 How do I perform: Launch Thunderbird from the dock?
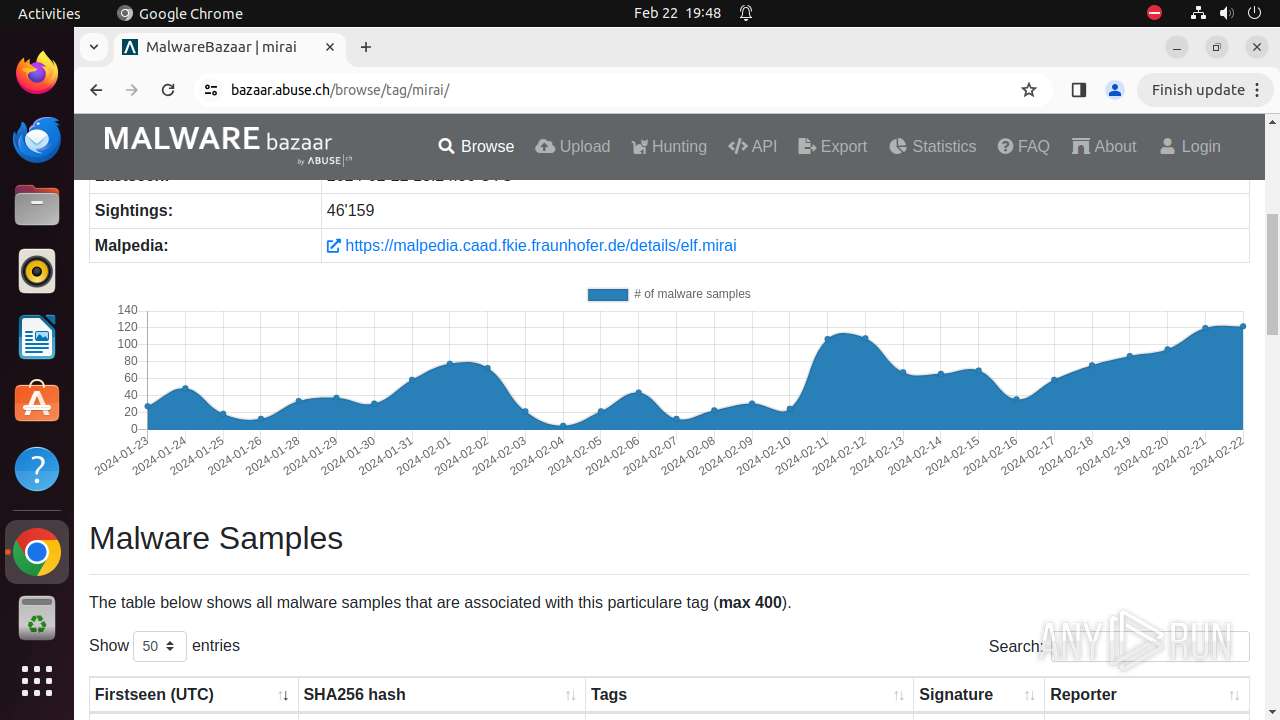[37, 140]
